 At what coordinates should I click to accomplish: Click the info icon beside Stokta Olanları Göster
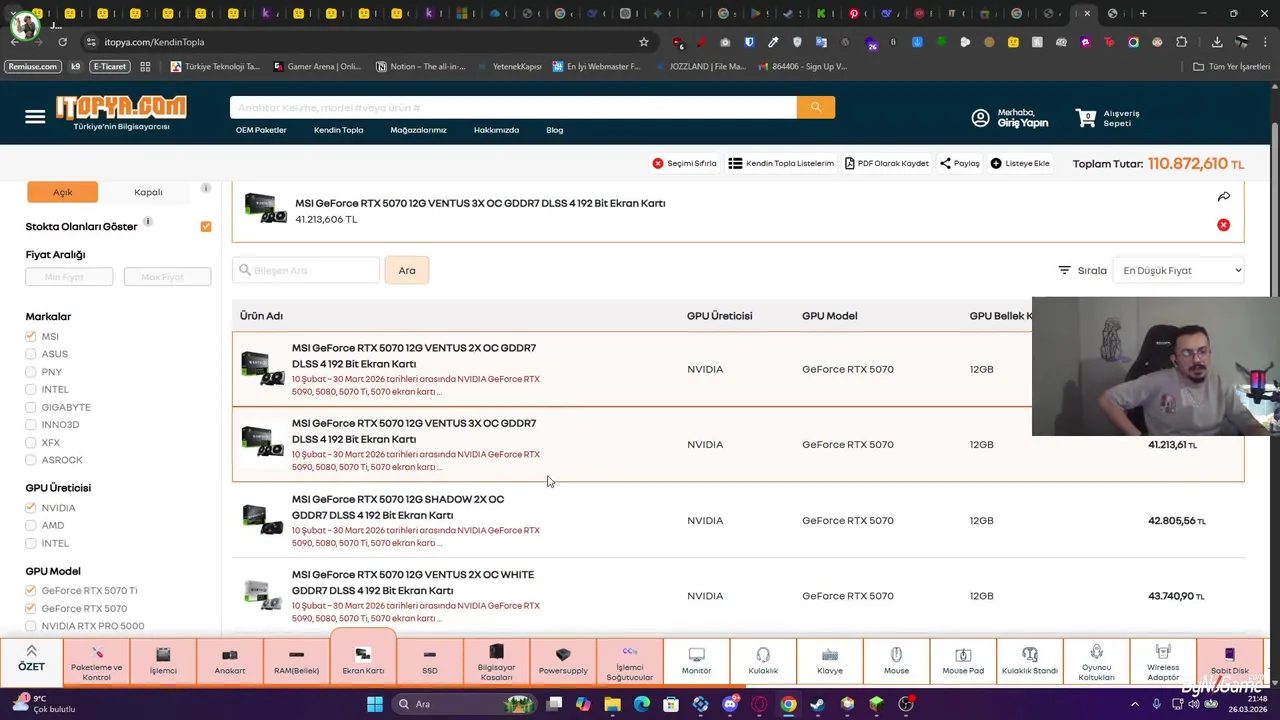click(x=148, y=222)
